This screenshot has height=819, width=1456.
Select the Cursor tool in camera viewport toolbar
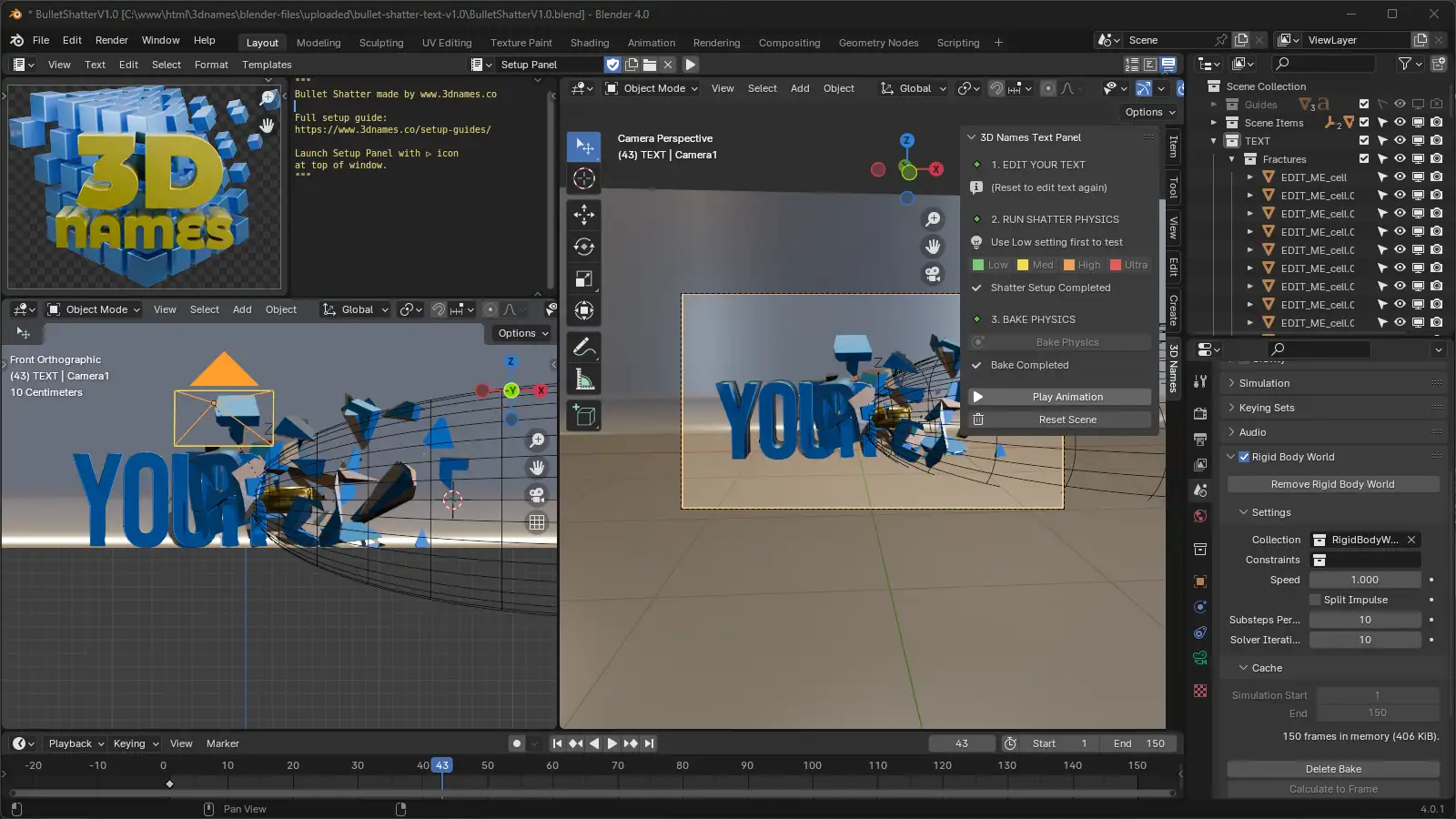click(x=584, y=178)
